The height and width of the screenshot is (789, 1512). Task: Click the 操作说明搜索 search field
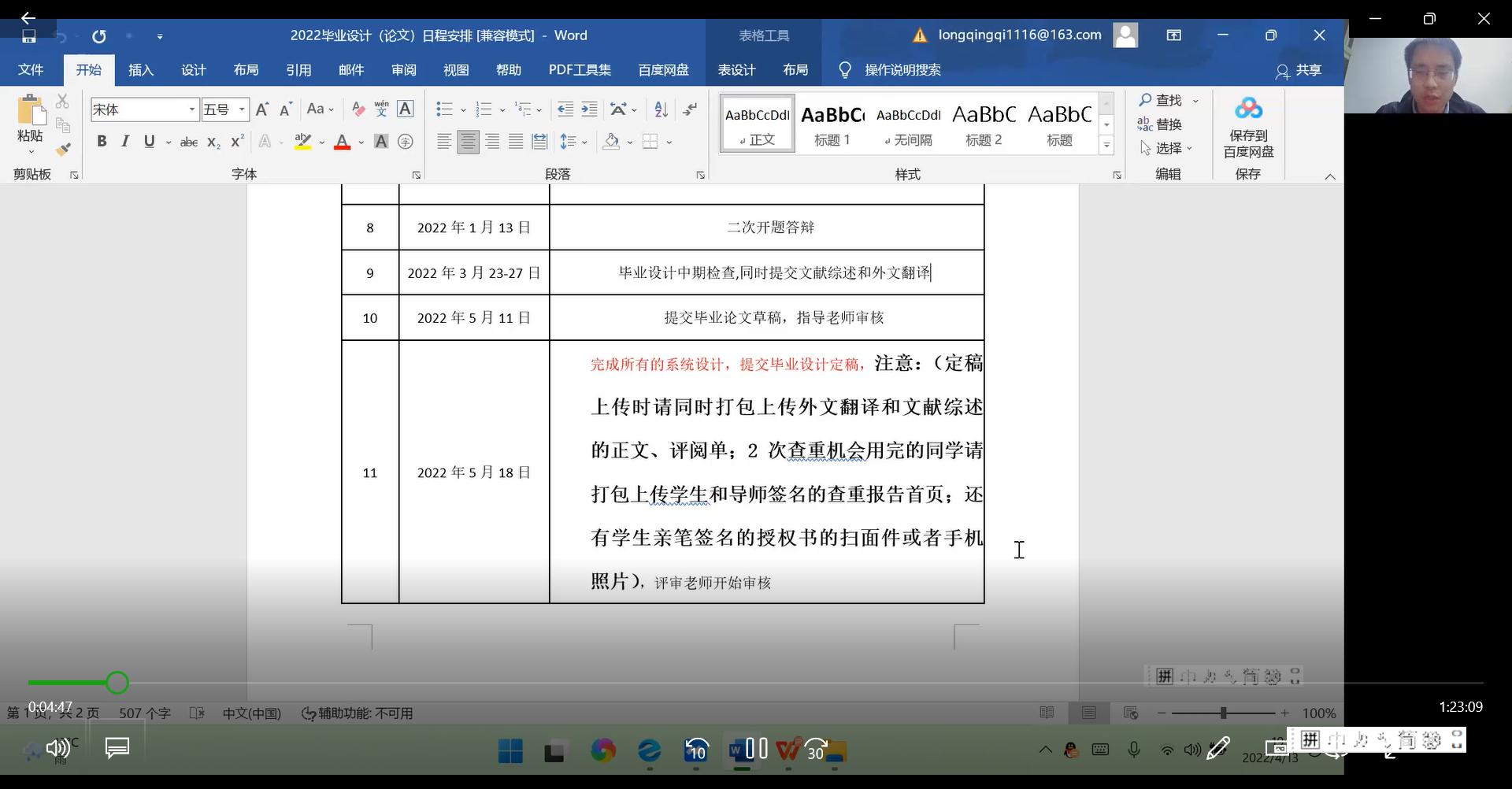902,70
